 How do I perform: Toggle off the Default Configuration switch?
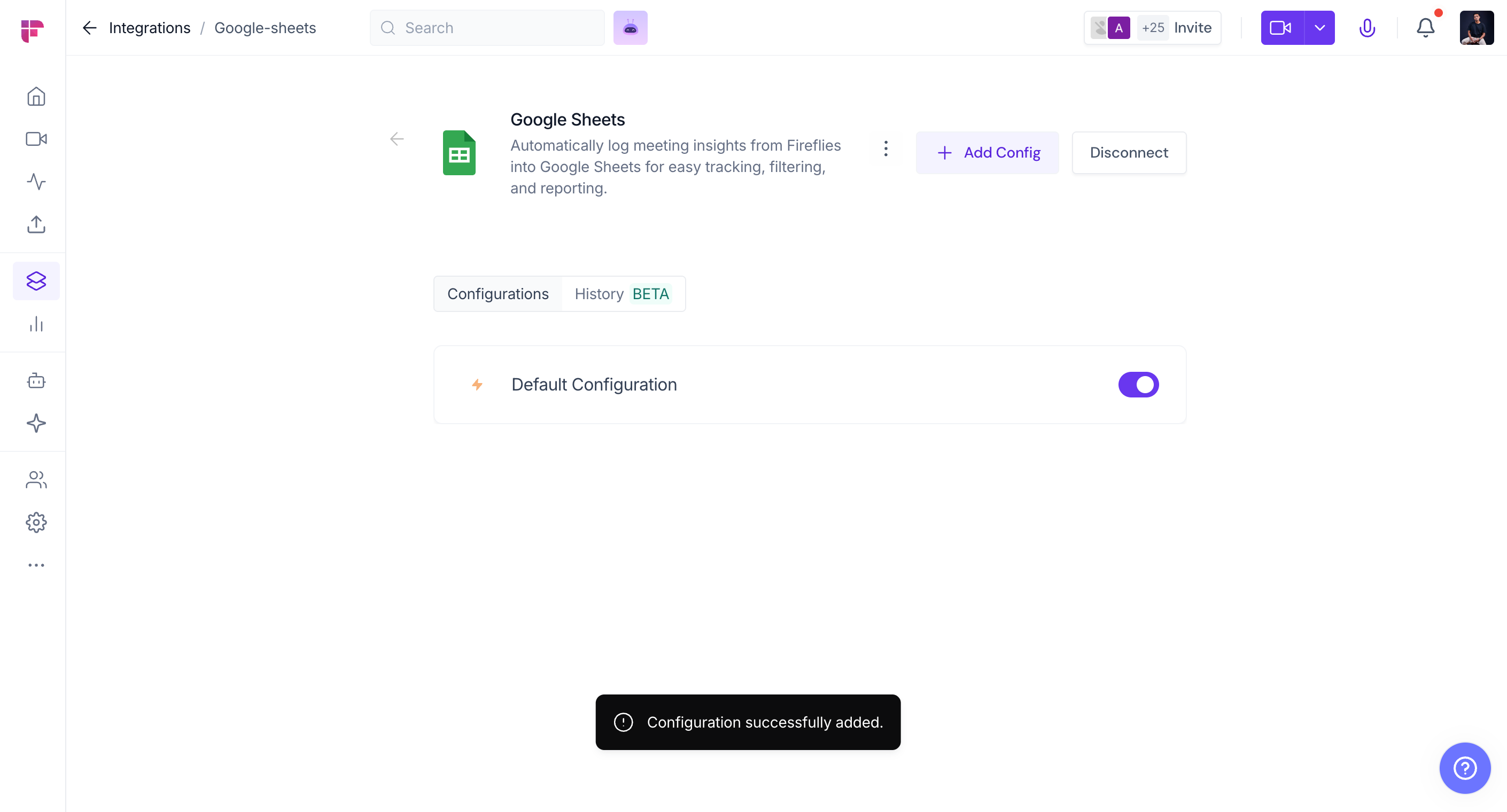1138,384
